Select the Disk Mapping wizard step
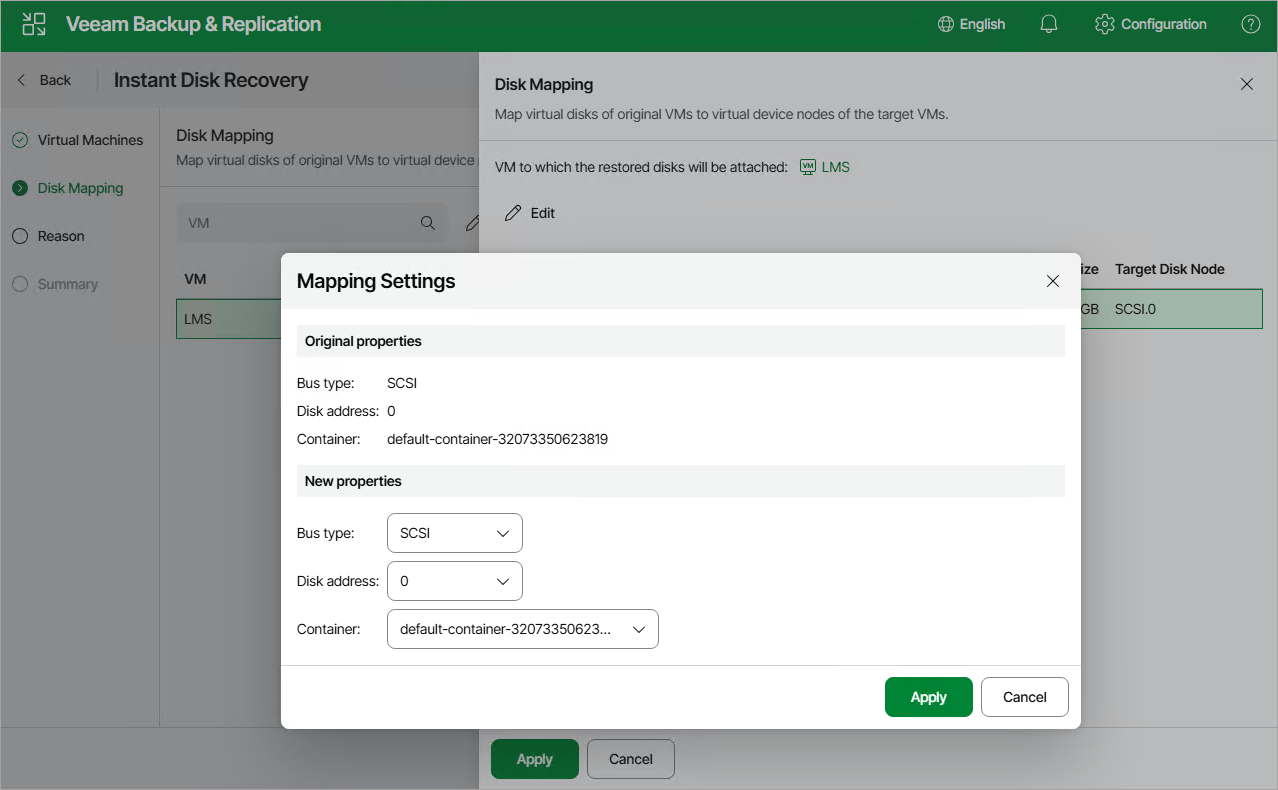 69,188
